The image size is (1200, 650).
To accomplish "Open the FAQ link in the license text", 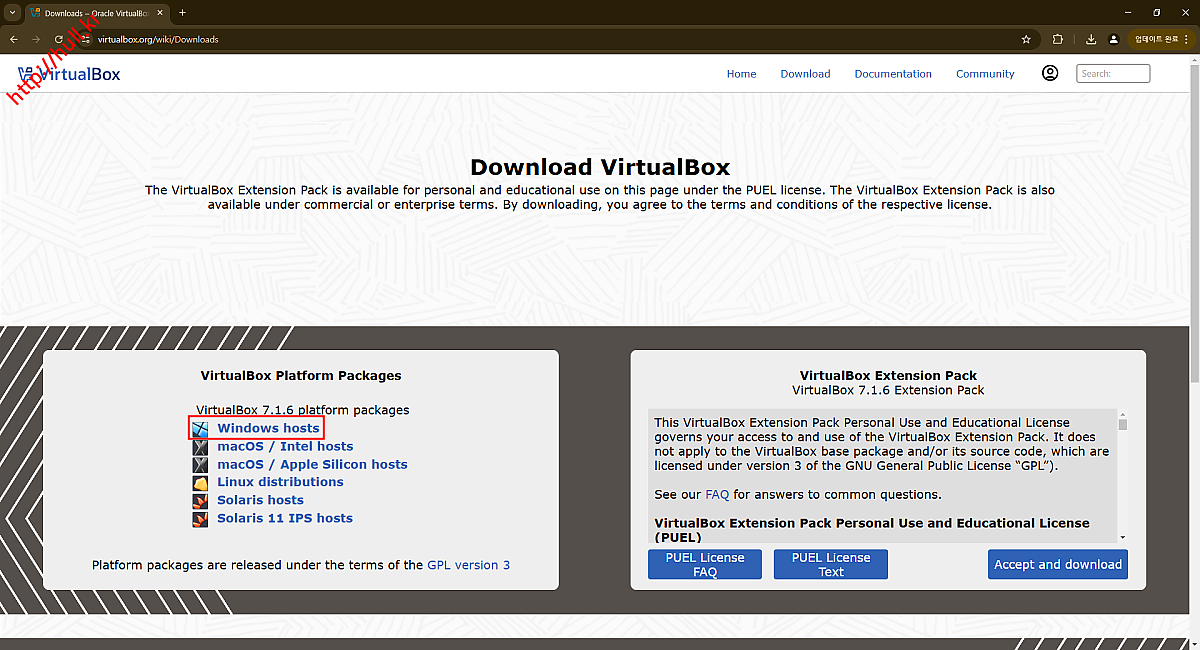I will pos(717,495).
